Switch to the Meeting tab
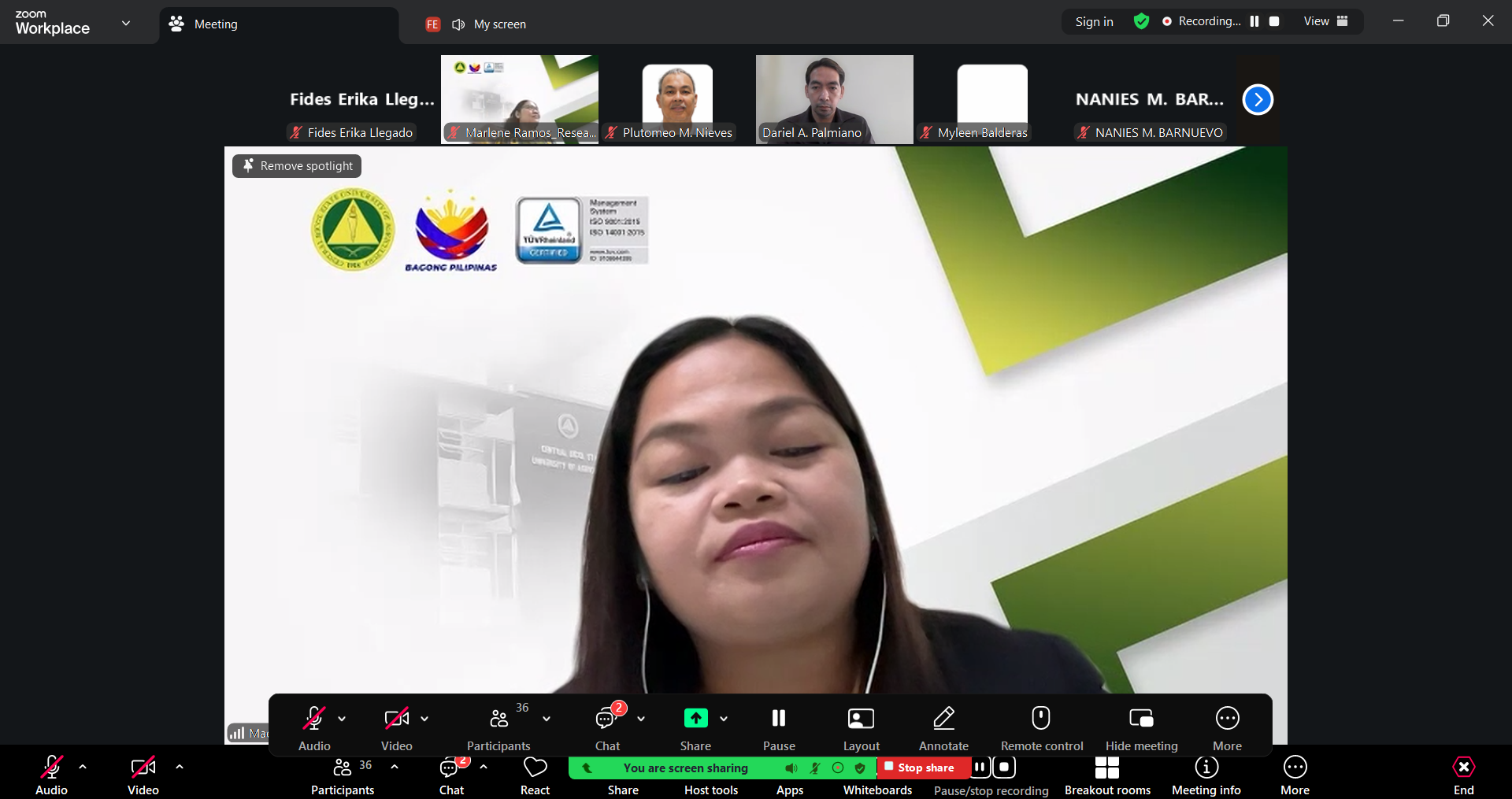The image size is (1512, 799). tap(215, 24)
